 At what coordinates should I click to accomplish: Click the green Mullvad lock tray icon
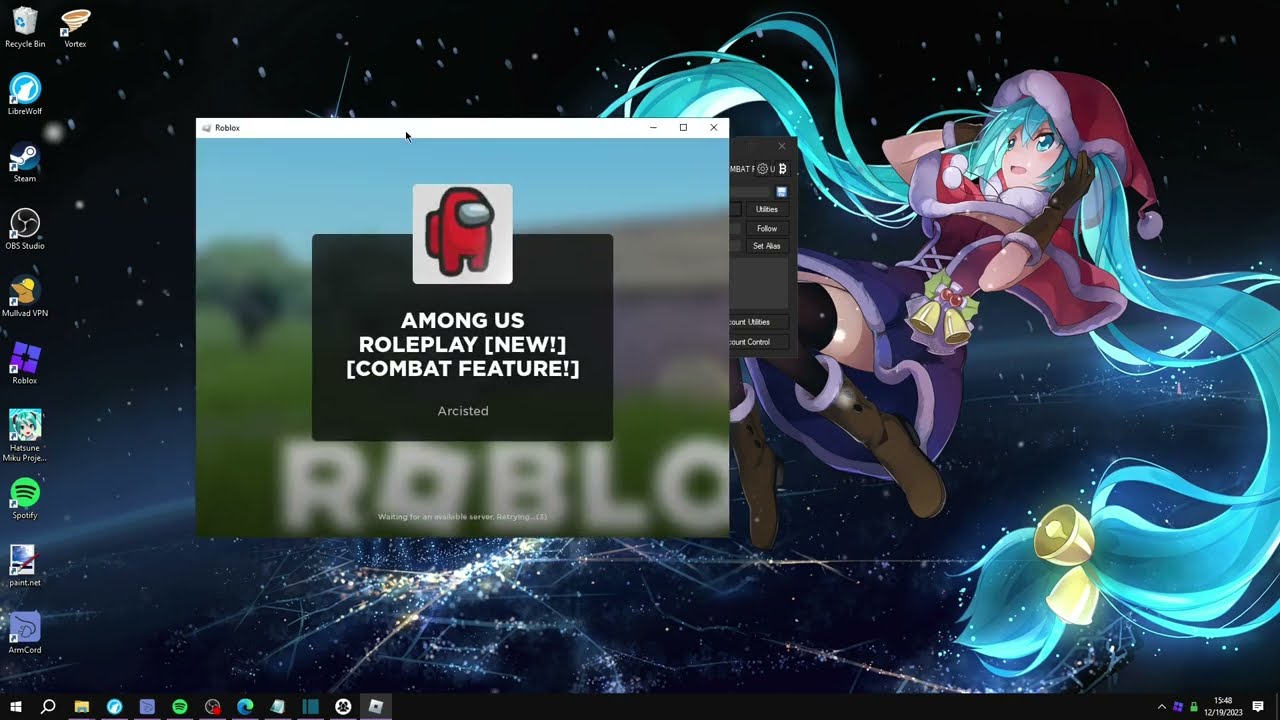1194,707
